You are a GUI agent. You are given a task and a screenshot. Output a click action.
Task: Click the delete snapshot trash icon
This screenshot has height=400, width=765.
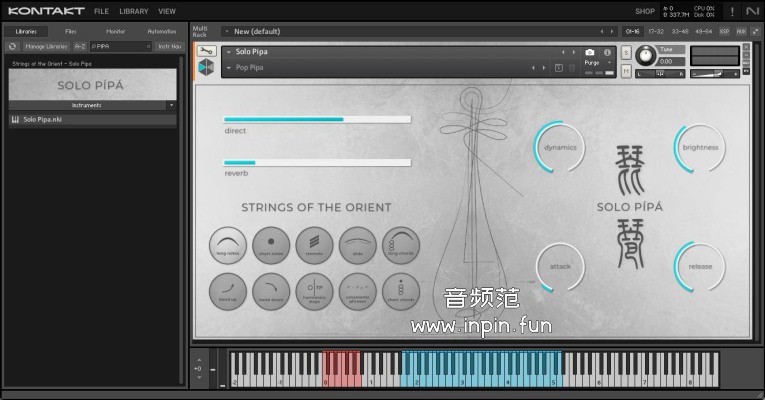coord(572,68)
